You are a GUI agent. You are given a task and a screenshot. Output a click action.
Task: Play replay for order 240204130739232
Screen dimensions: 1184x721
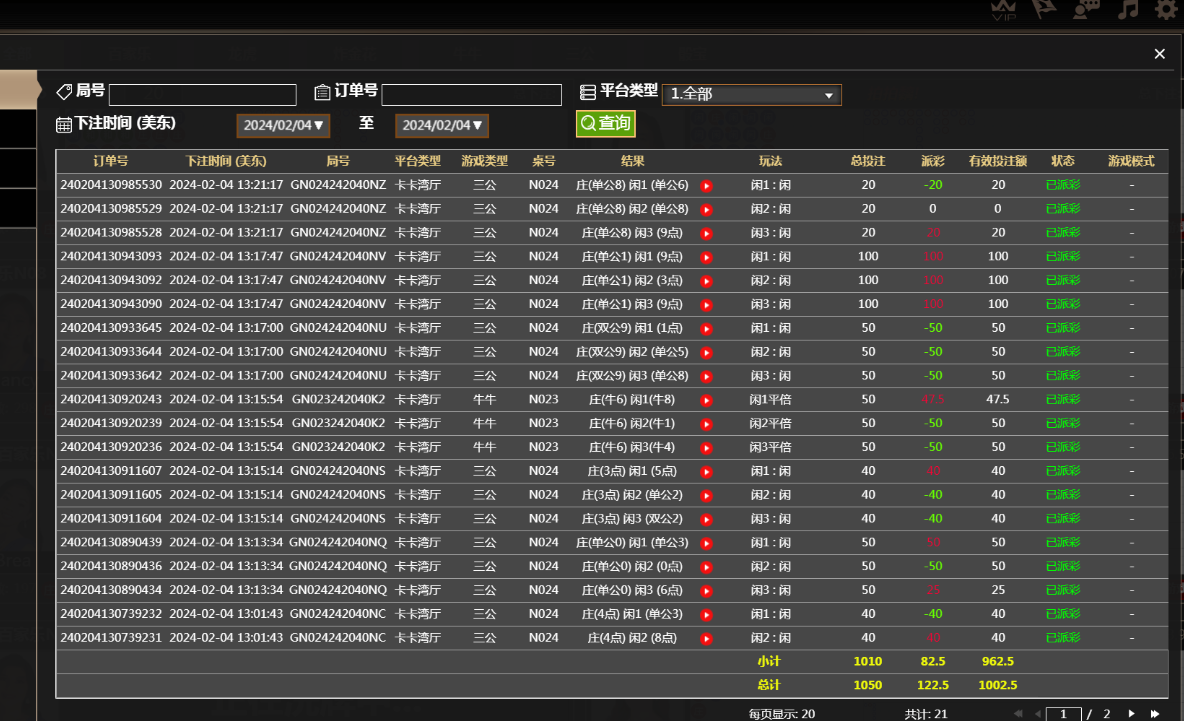click(706, 615)
